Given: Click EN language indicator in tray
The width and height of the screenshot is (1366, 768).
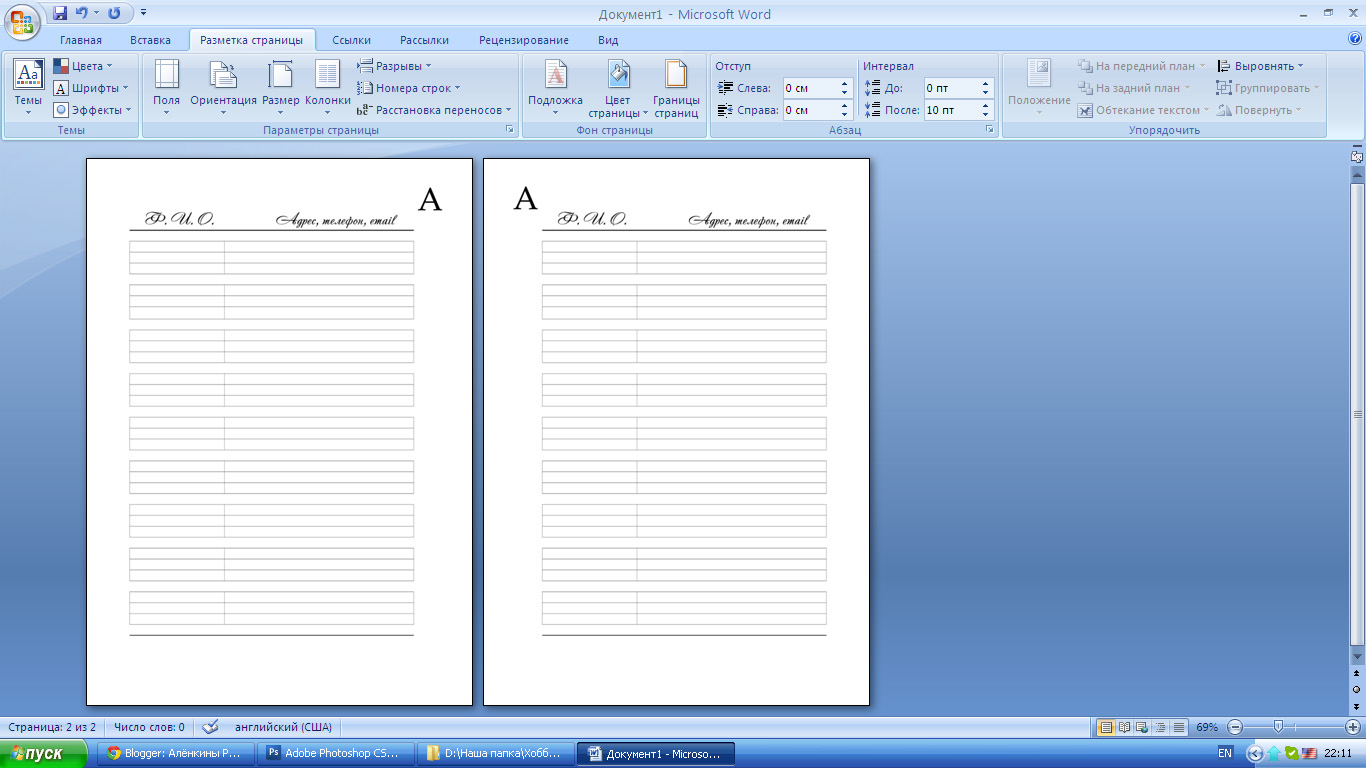Looking at the screenshot, I should [x=1225, y=753].
